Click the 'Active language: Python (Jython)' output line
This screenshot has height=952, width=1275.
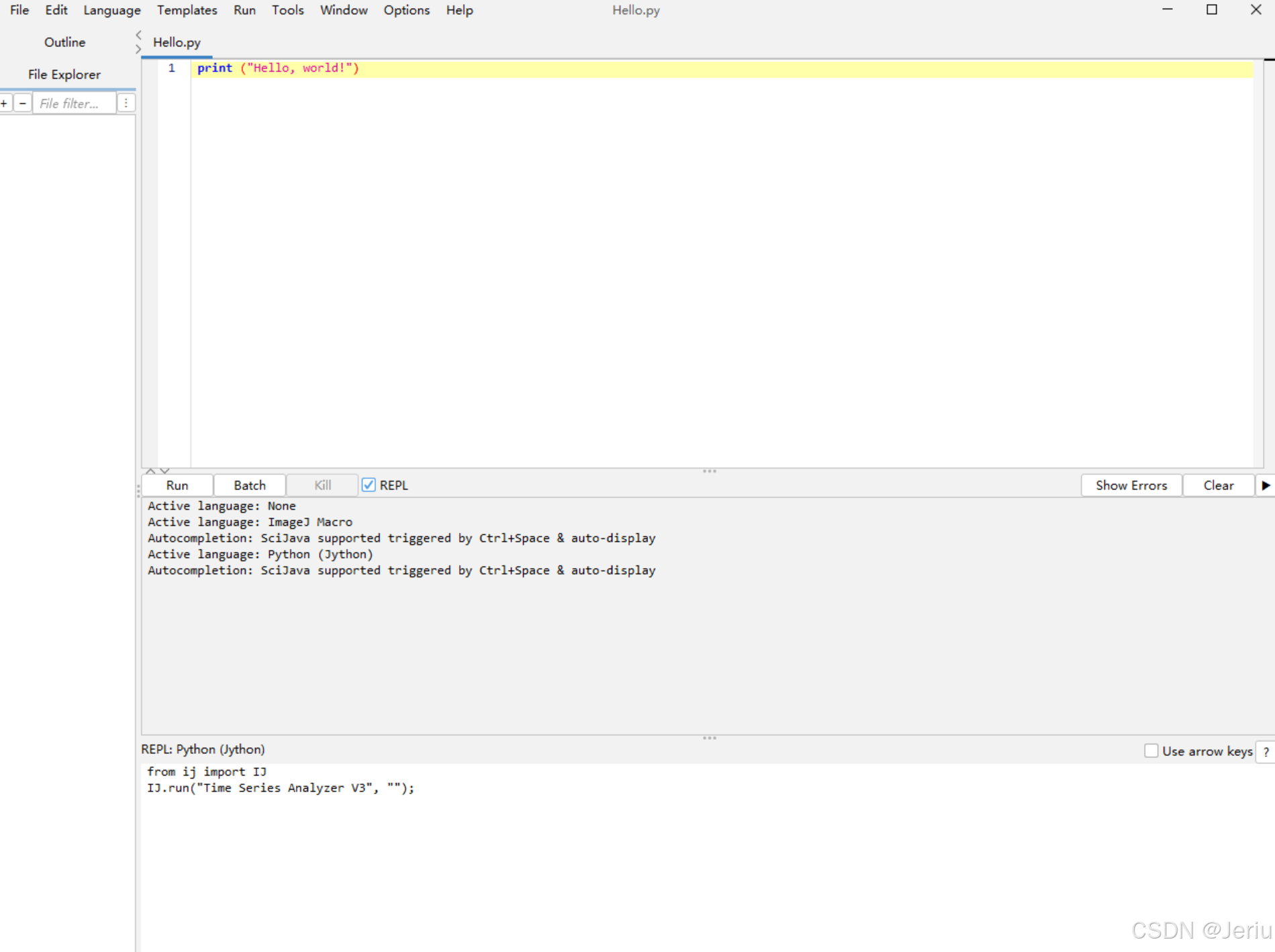(260, 554)
